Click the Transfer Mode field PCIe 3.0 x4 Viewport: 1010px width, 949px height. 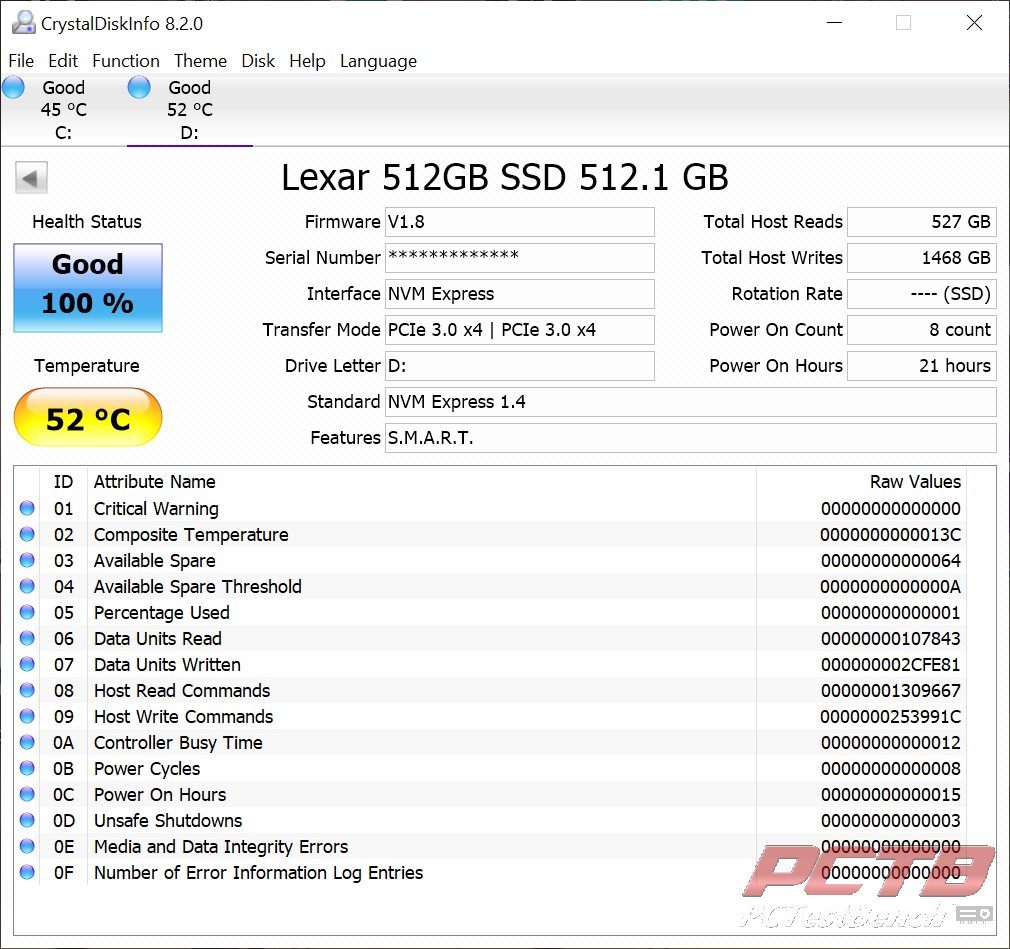pyautogui.click(x=520, y=330)
